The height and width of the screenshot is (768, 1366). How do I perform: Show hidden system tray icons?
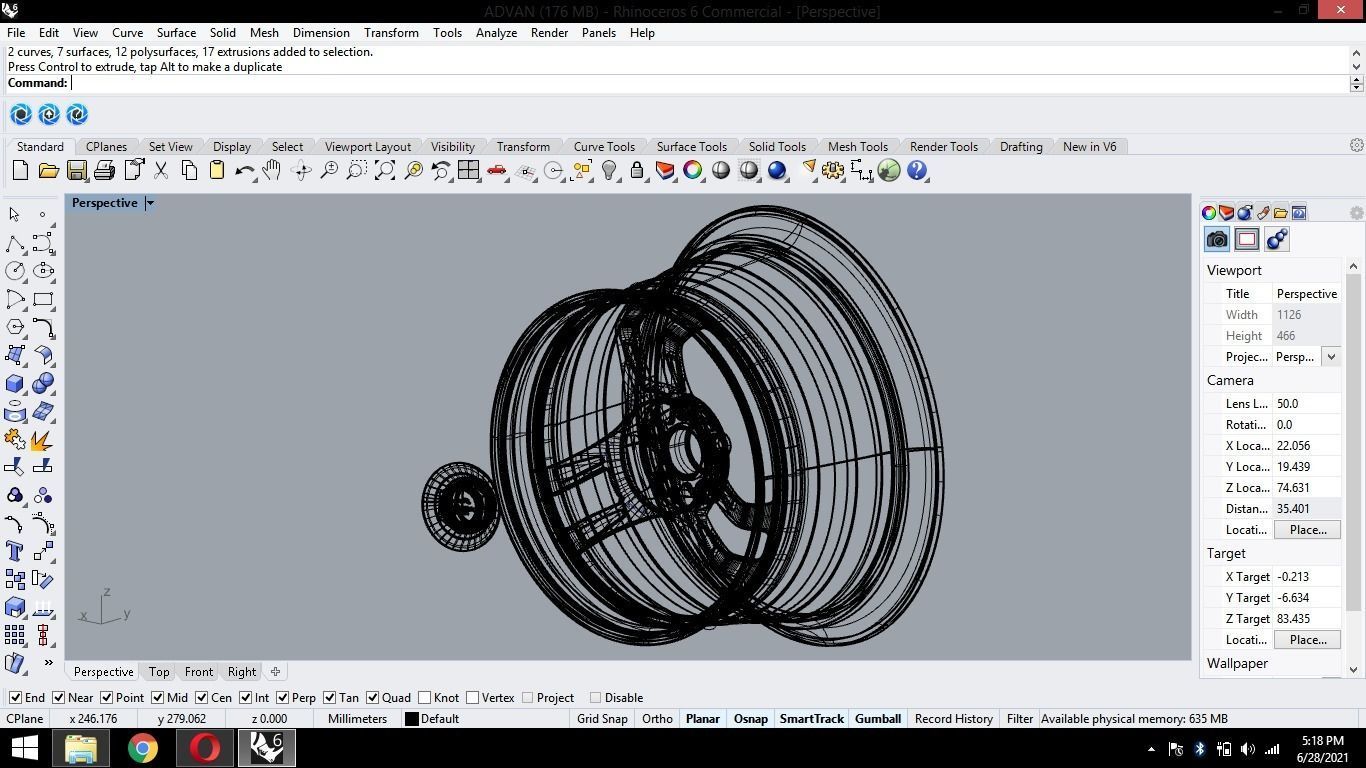pyautogui.click(x=1151, y=748)
